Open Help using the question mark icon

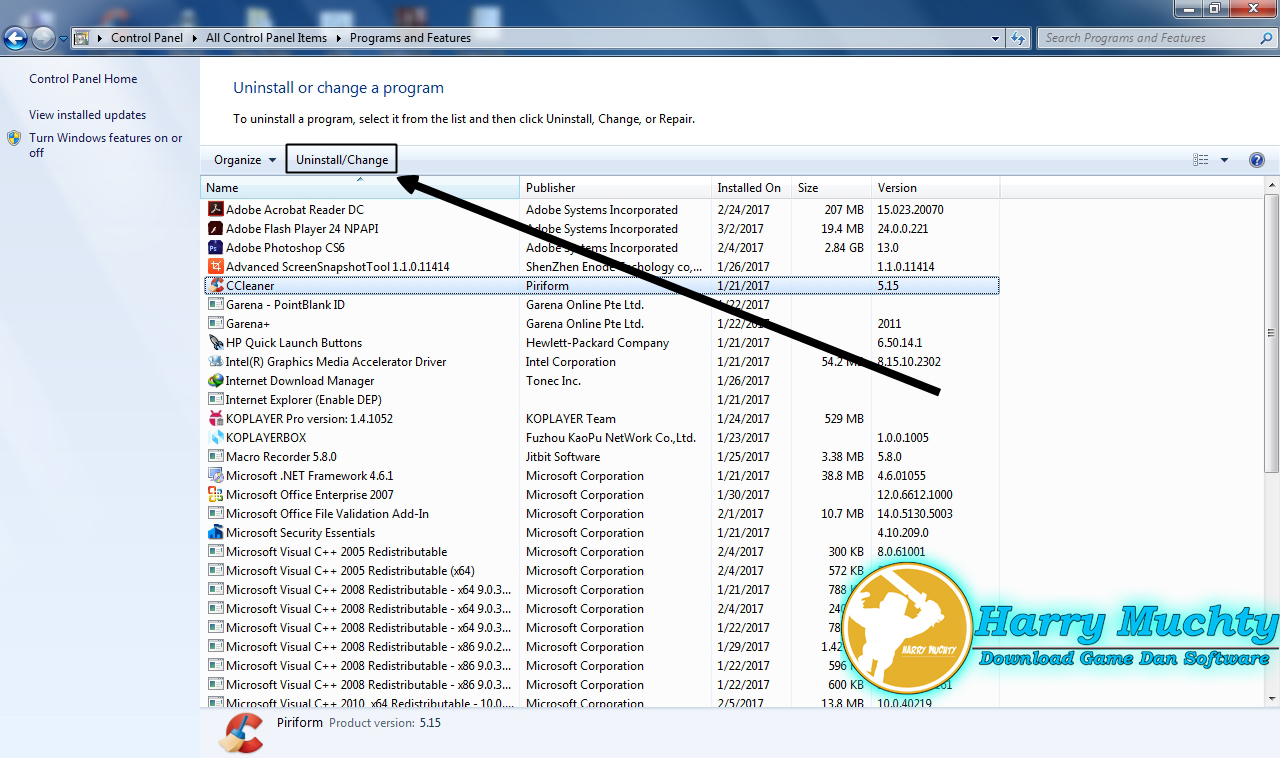click(1256, 159)
